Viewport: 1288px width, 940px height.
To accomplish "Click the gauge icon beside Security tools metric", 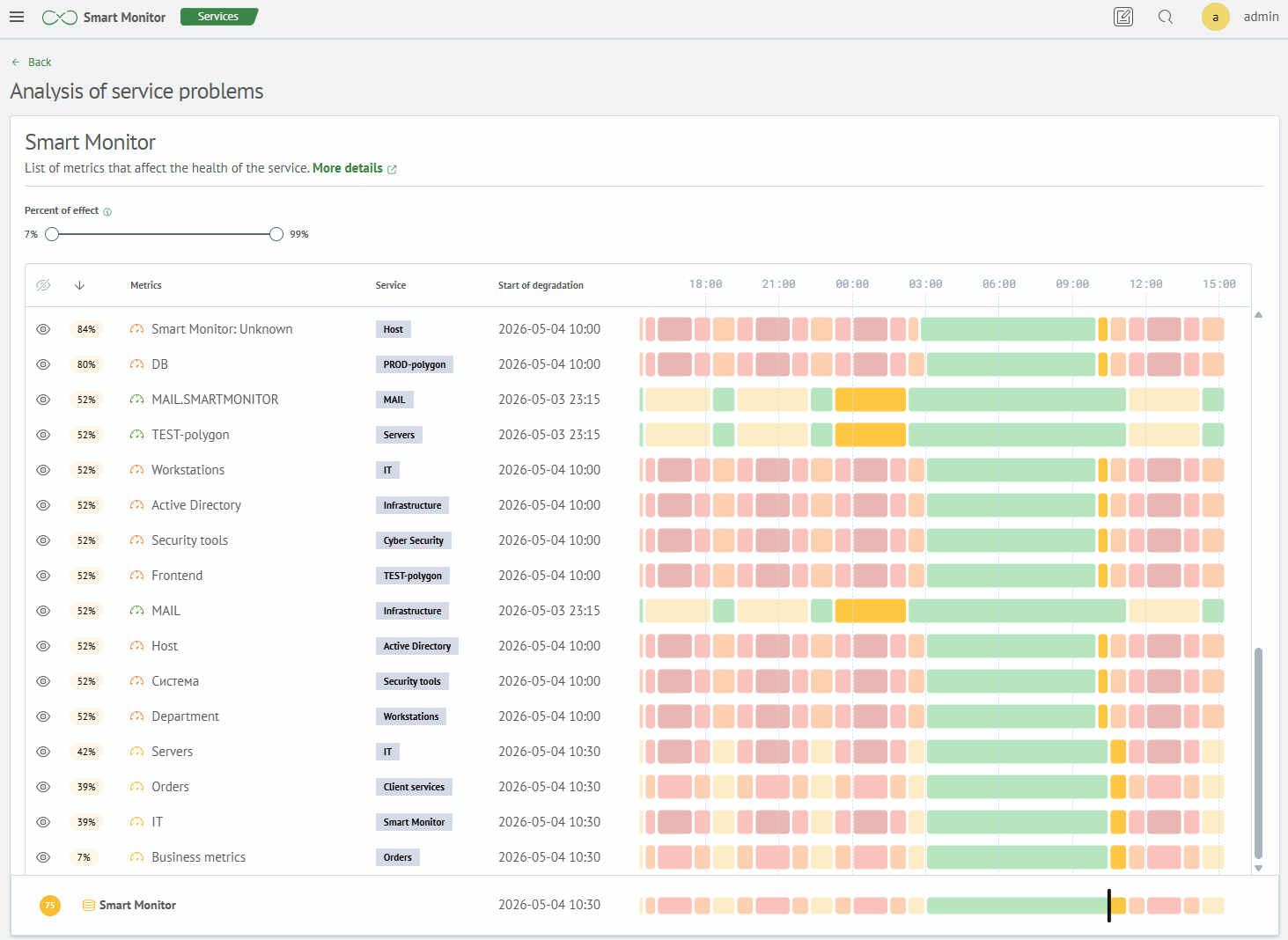I will (136, 540).
